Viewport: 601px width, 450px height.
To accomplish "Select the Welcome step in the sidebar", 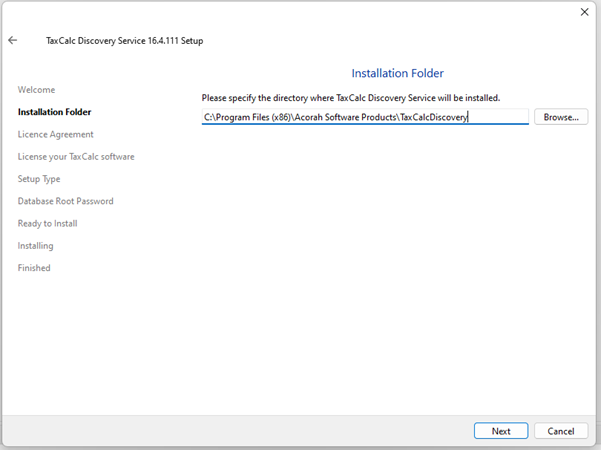I will 36,90.
